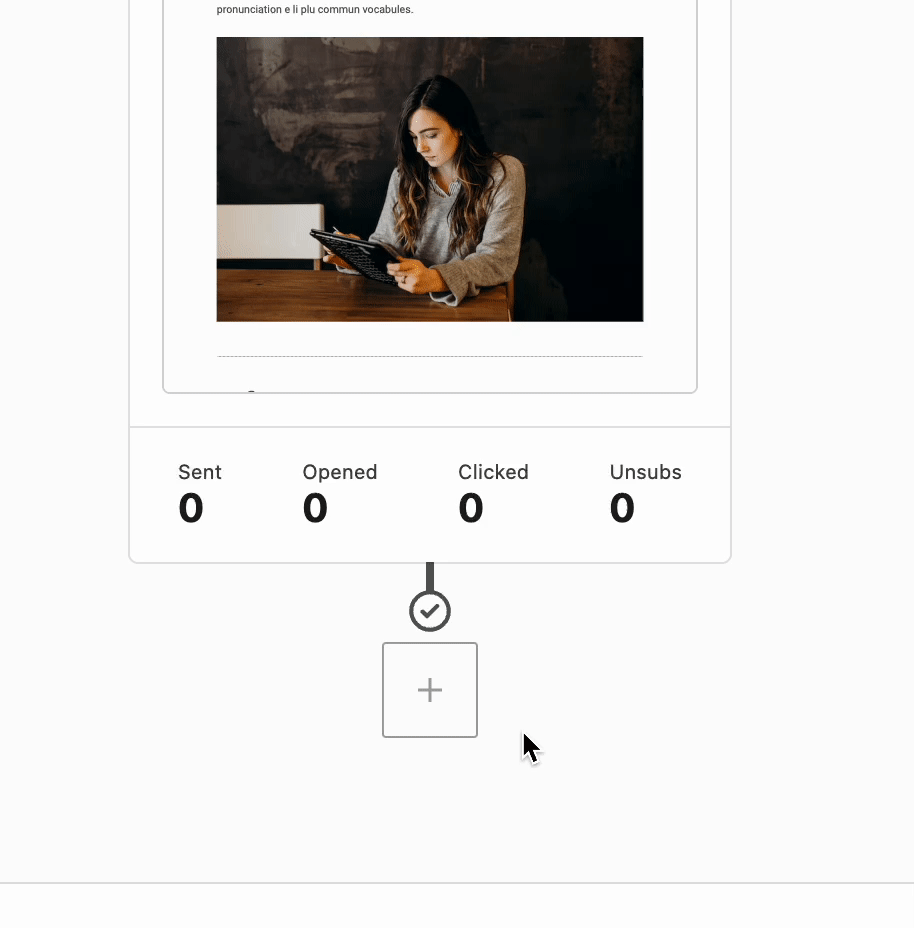Click the horizontal divider line at the page bottom

pyautogui.click(x=457, y=883)
